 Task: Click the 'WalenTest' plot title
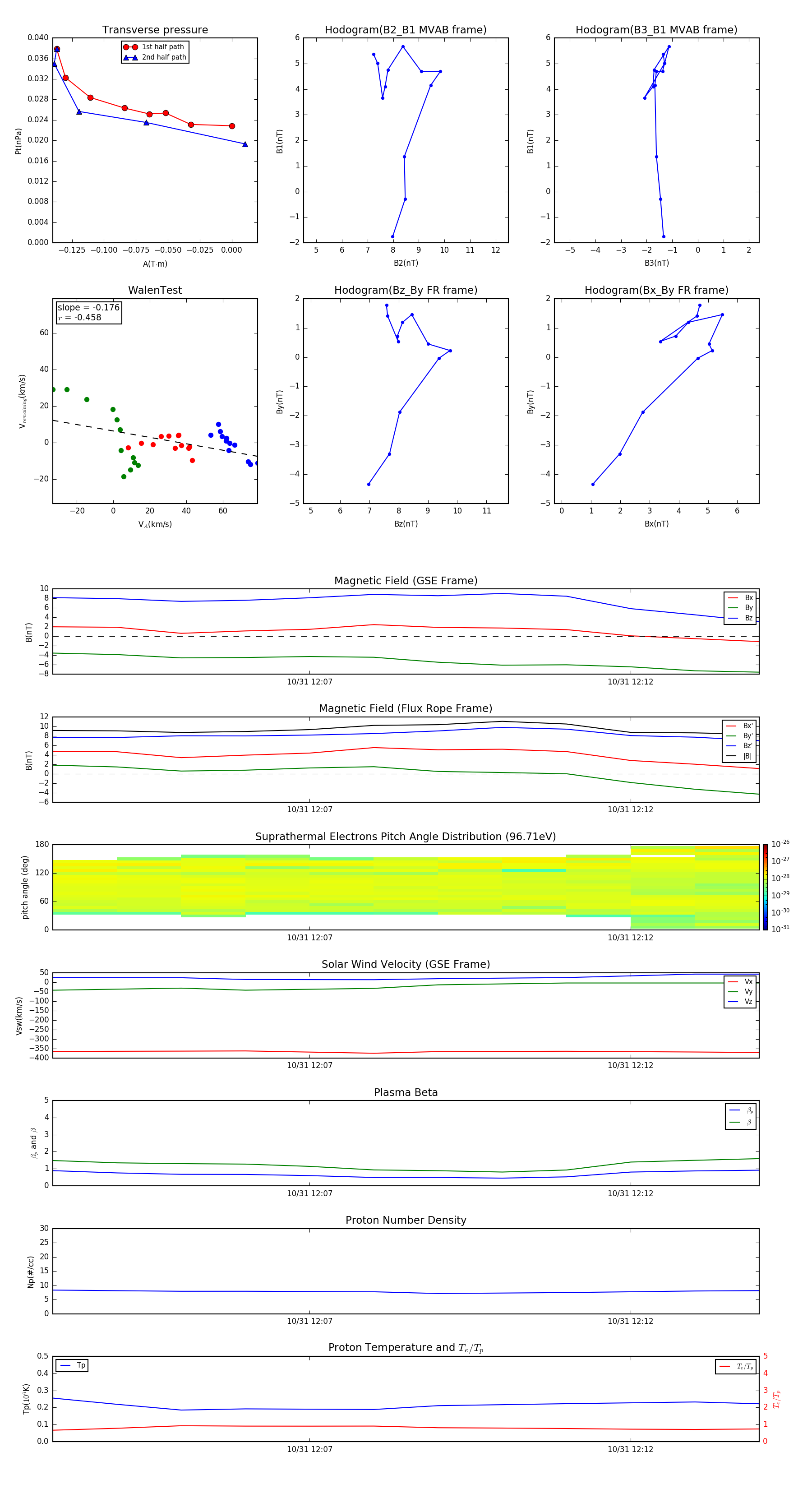point(155,290)
